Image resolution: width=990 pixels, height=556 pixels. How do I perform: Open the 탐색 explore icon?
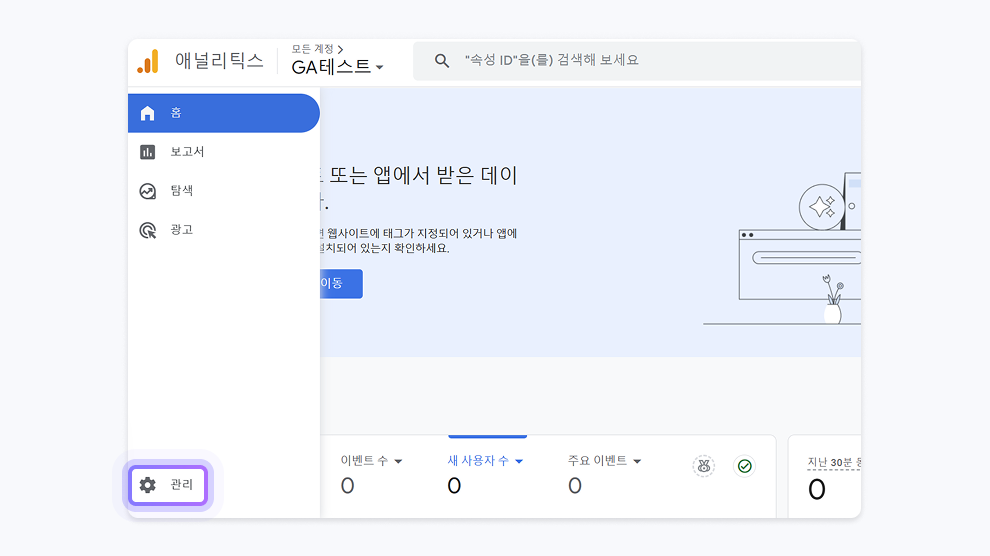[x=148, y=191]
